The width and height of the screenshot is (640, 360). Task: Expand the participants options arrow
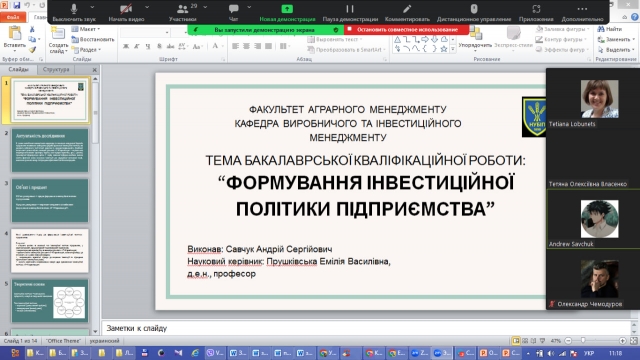(x=205, y=7)
